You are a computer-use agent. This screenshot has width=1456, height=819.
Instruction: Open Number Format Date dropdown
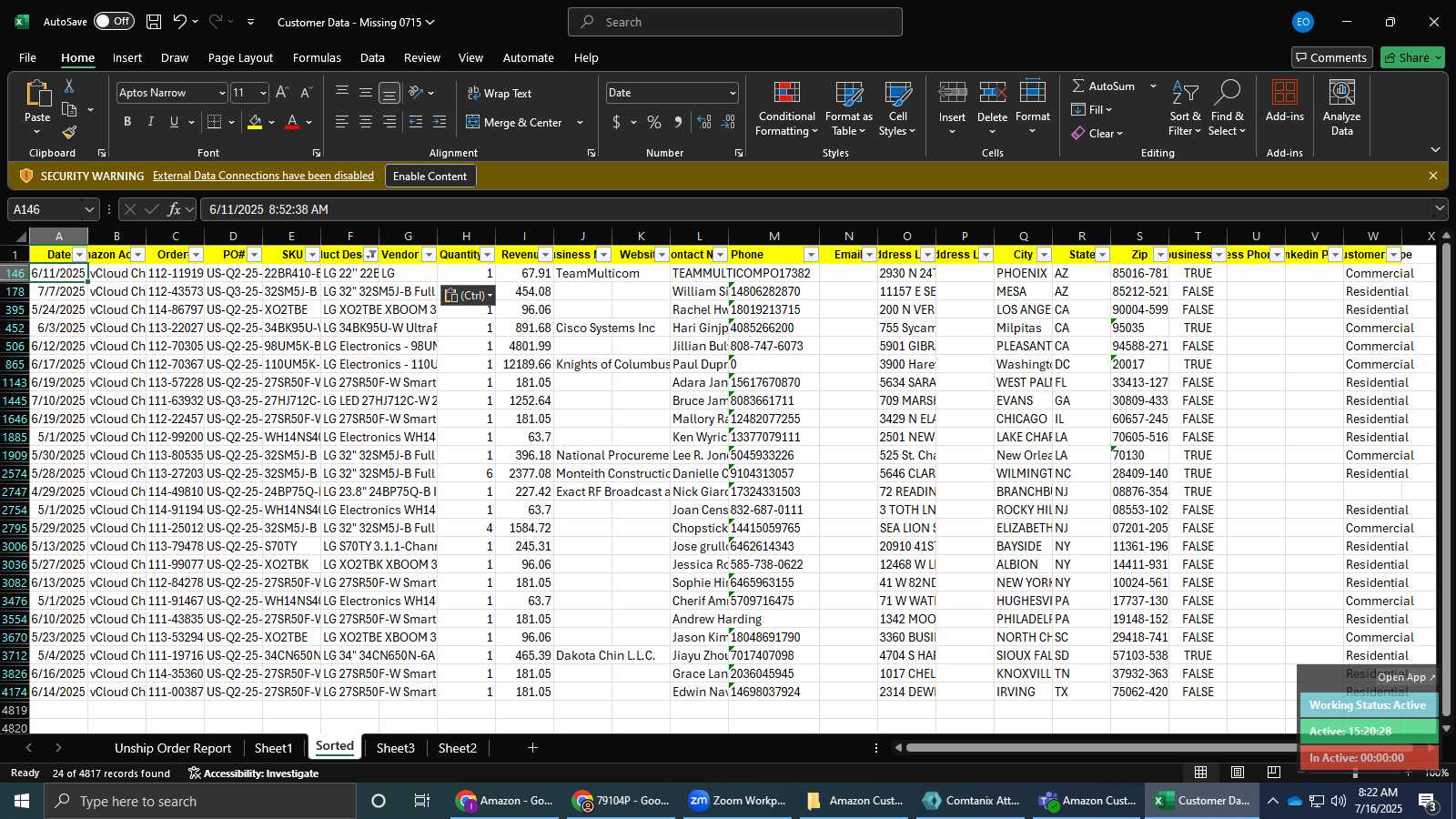tap(733, 93)
